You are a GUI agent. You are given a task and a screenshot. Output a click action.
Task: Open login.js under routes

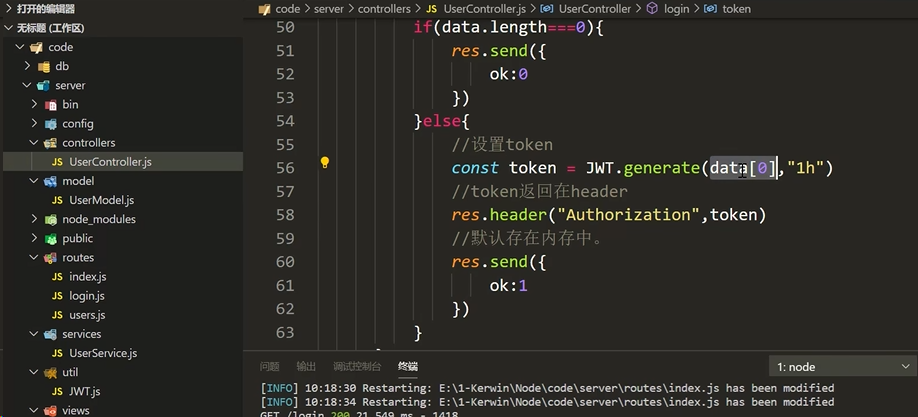click(x=87, y=296)
